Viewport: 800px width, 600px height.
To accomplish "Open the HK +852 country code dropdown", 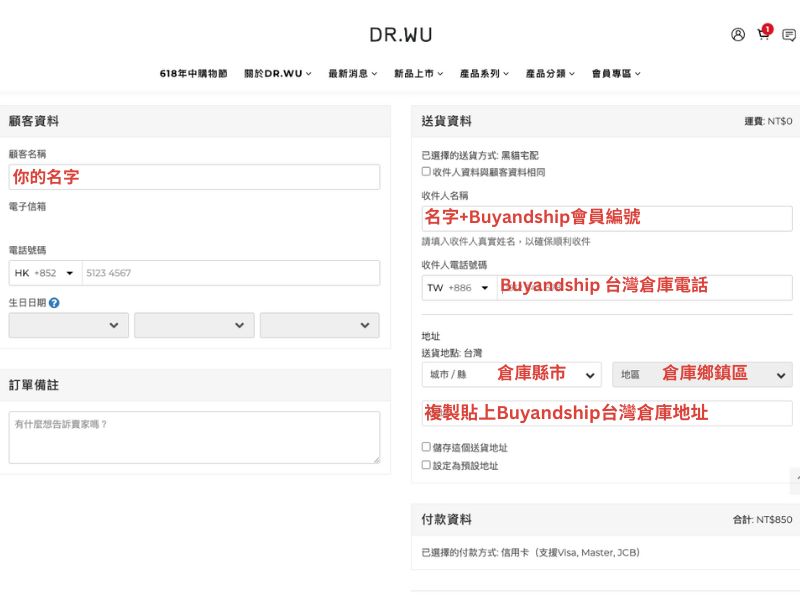I will tap(45, 273).
